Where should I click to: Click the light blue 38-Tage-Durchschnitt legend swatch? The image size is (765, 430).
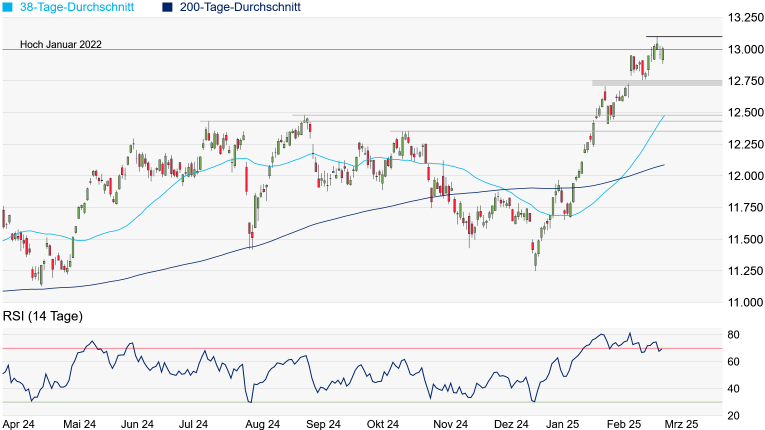click(8, 7)
